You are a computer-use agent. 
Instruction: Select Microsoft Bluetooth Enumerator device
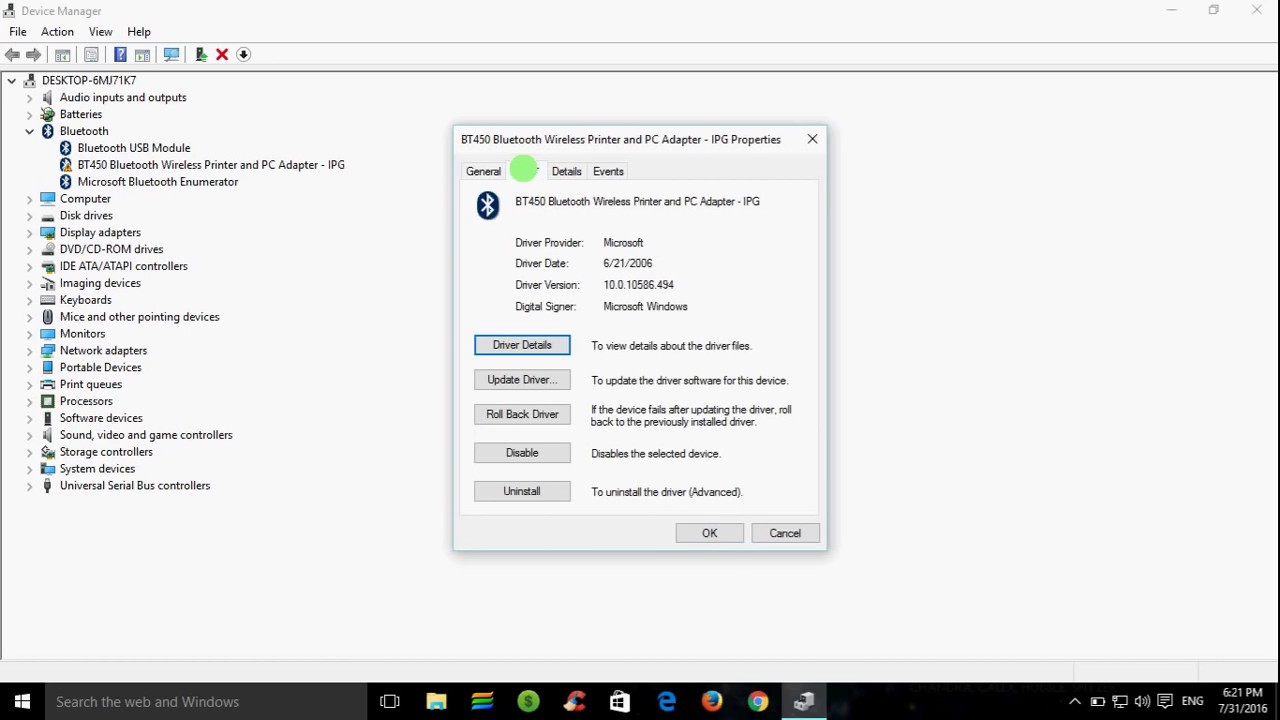[x=157, y=182]
